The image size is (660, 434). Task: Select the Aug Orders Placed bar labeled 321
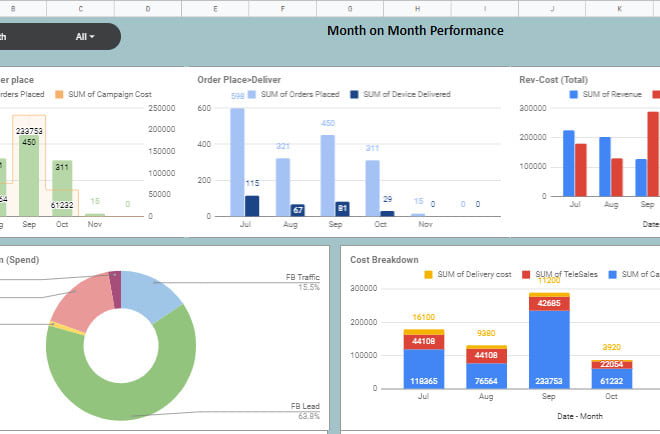pyautogui.click(x=283, y=187)
